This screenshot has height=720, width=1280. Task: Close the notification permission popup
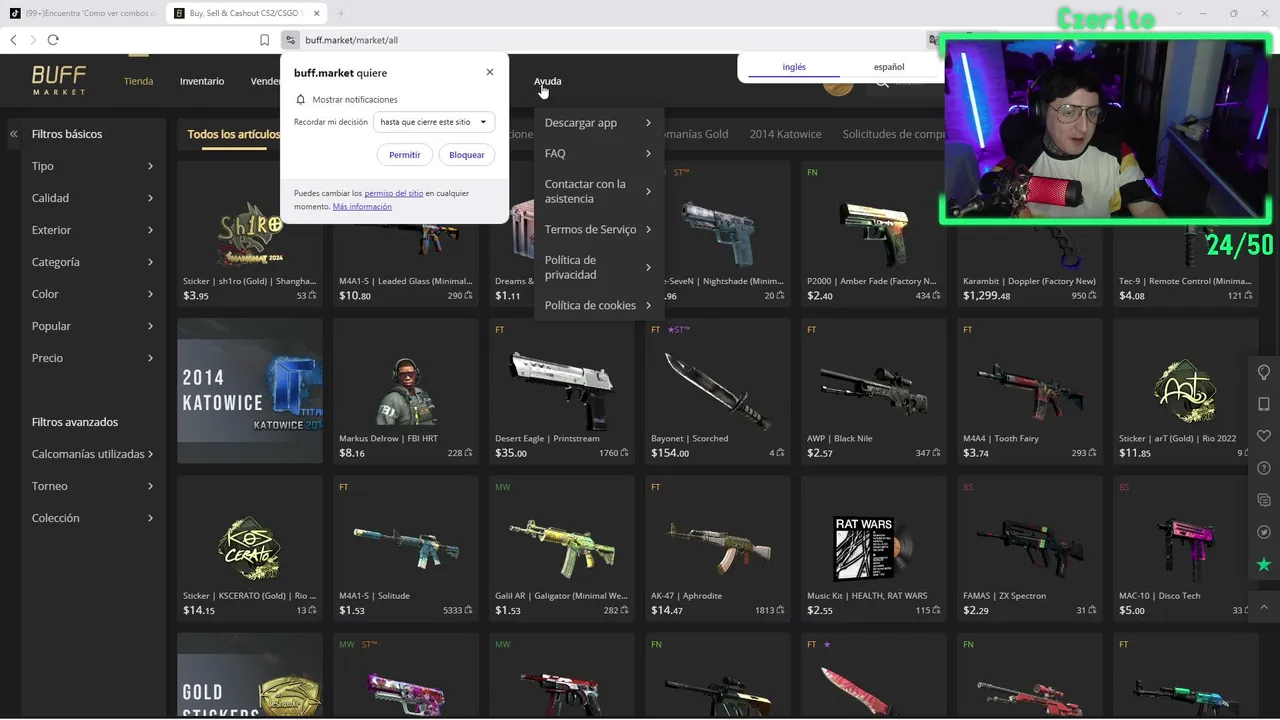point(490,72)
